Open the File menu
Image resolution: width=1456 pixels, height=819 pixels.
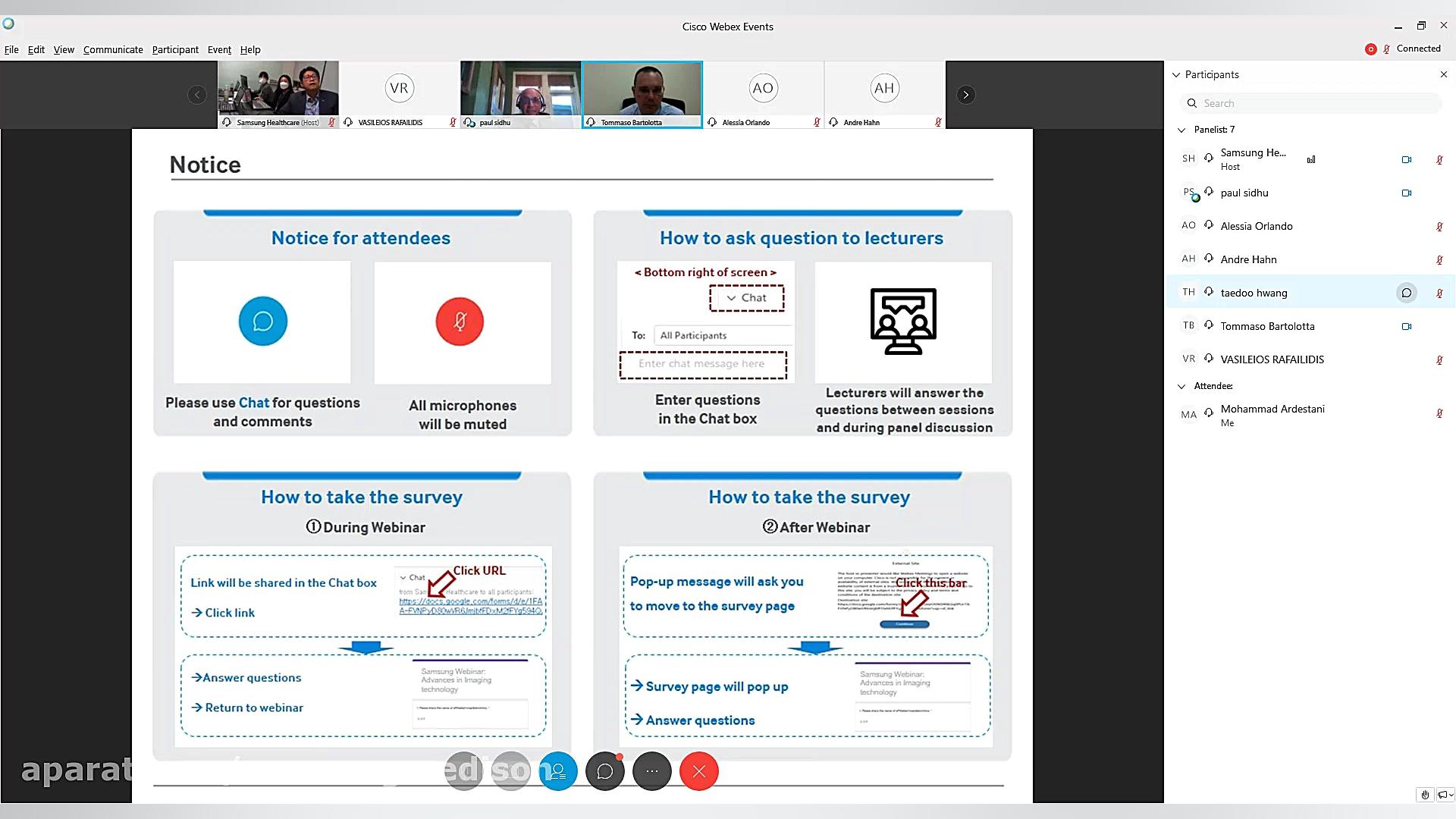tap(11, 50)
